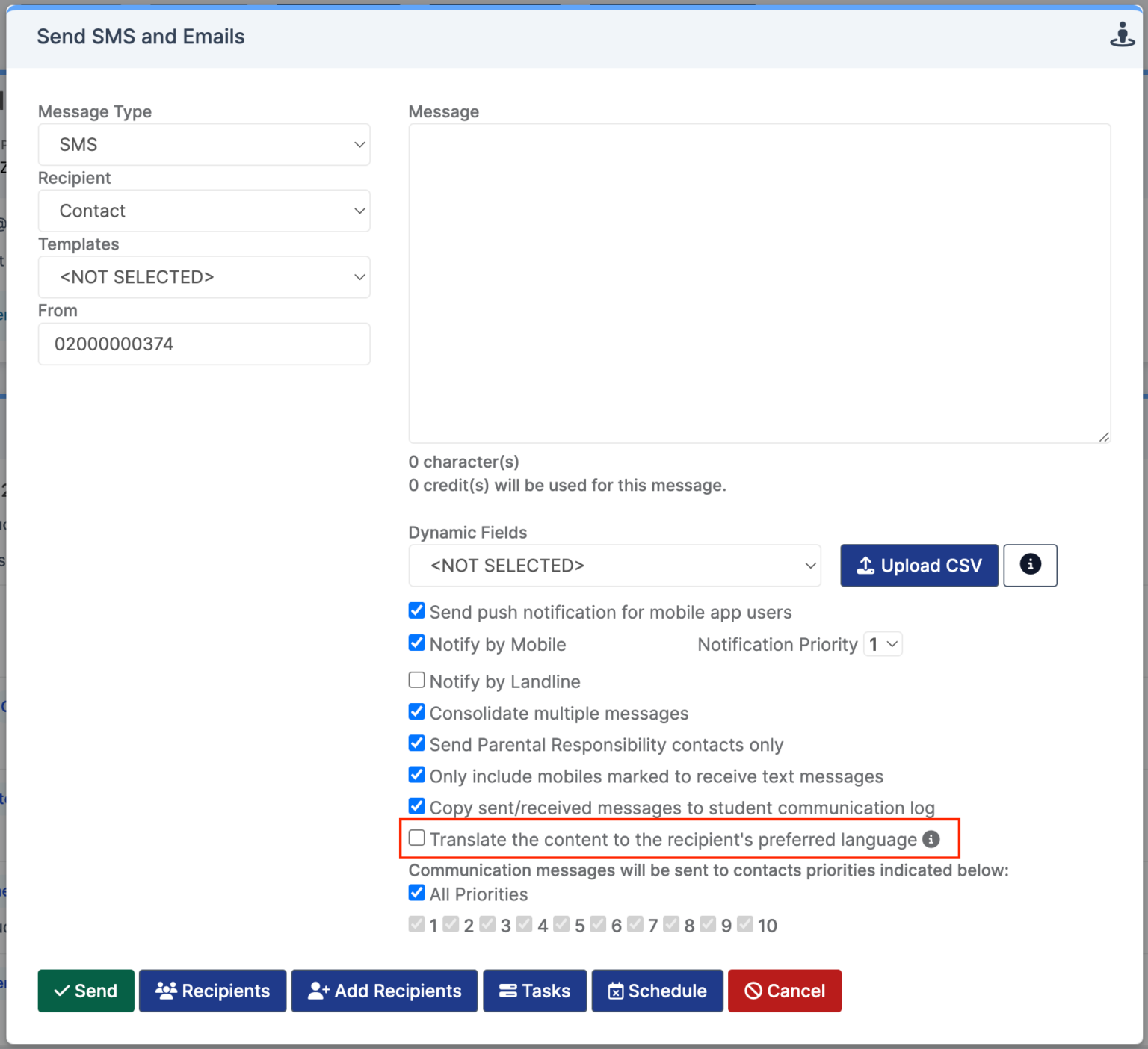Click the user profile icon in the header
Image resolution: width=1148 pixels, height=1049 pixels.
1123,34
